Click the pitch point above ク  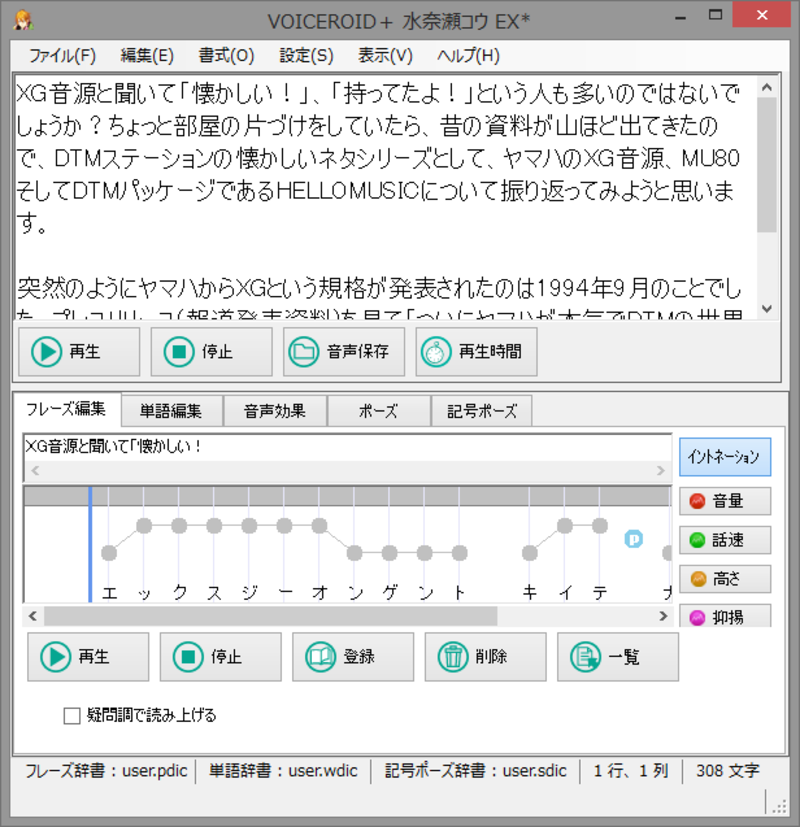(x=179, y=526)
